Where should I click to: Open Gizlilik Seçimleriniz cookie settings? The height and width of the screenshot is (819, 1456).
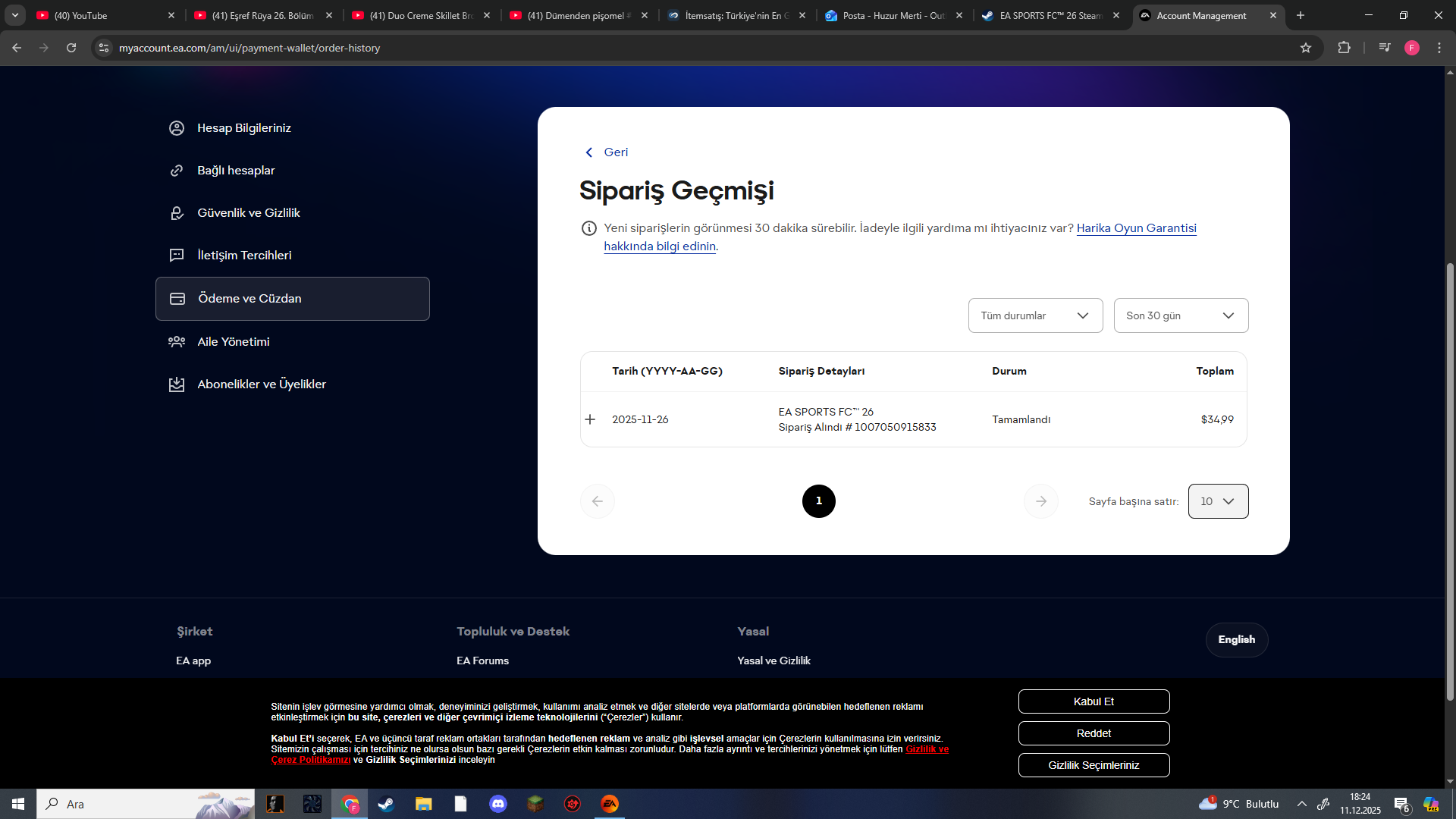[1094, 765]
